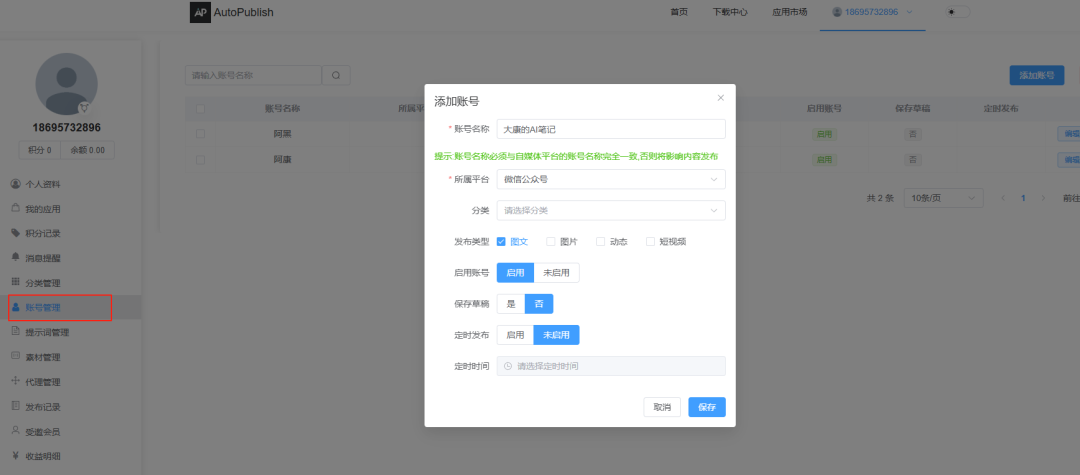Viewport: 1080px width, 475px height.
Task: Uncheck the 图文 publish type checkbox
Action: pos(501,242)
